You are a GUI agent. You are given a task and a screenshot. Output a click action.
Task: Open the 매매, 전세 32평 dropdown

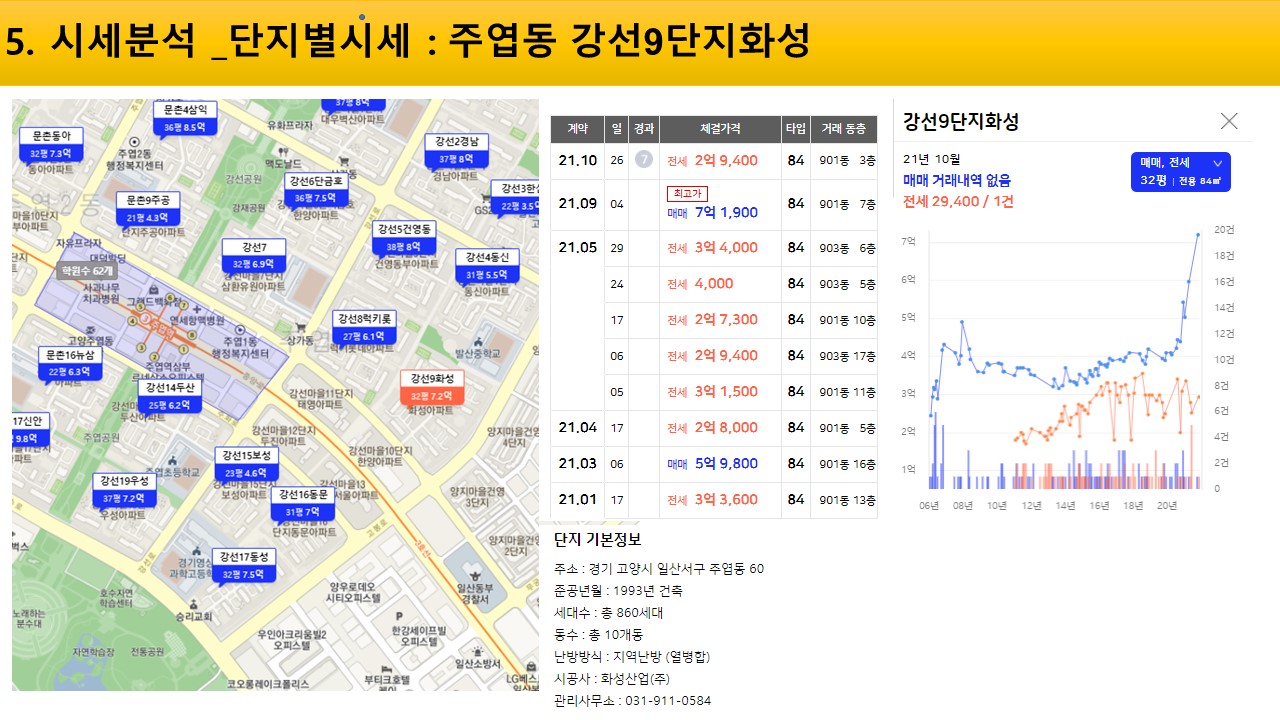[1180, 172]
